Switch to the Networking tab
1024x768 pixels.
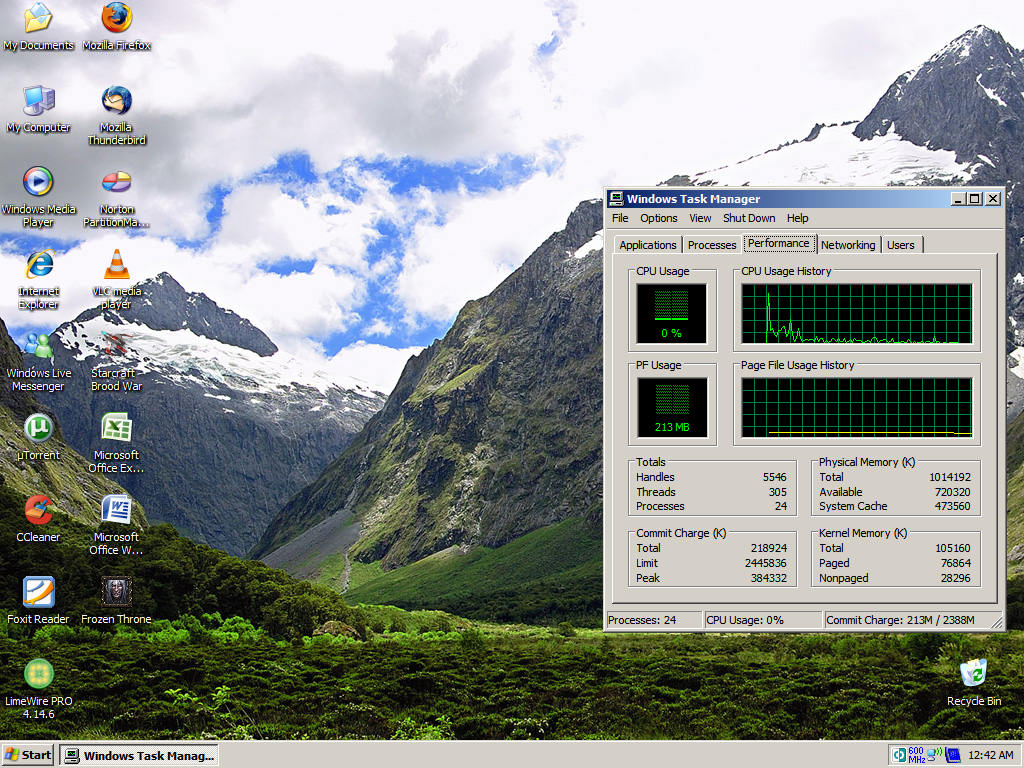pyautogui.click(x=847, y=245)
